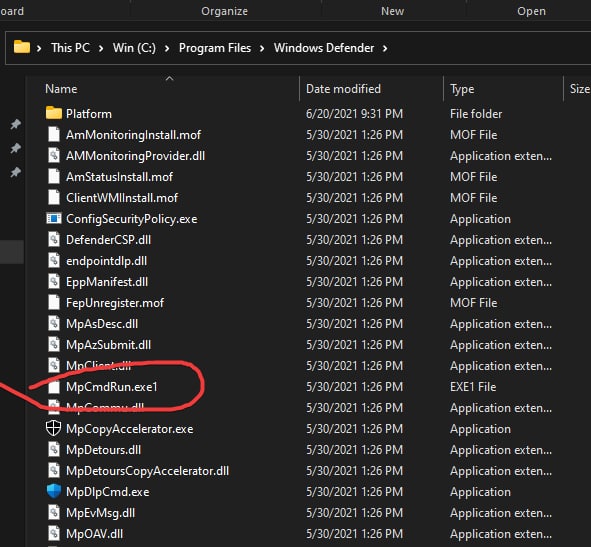
Task: Select the MpDetours.dll file name
Action: (103, 450)
